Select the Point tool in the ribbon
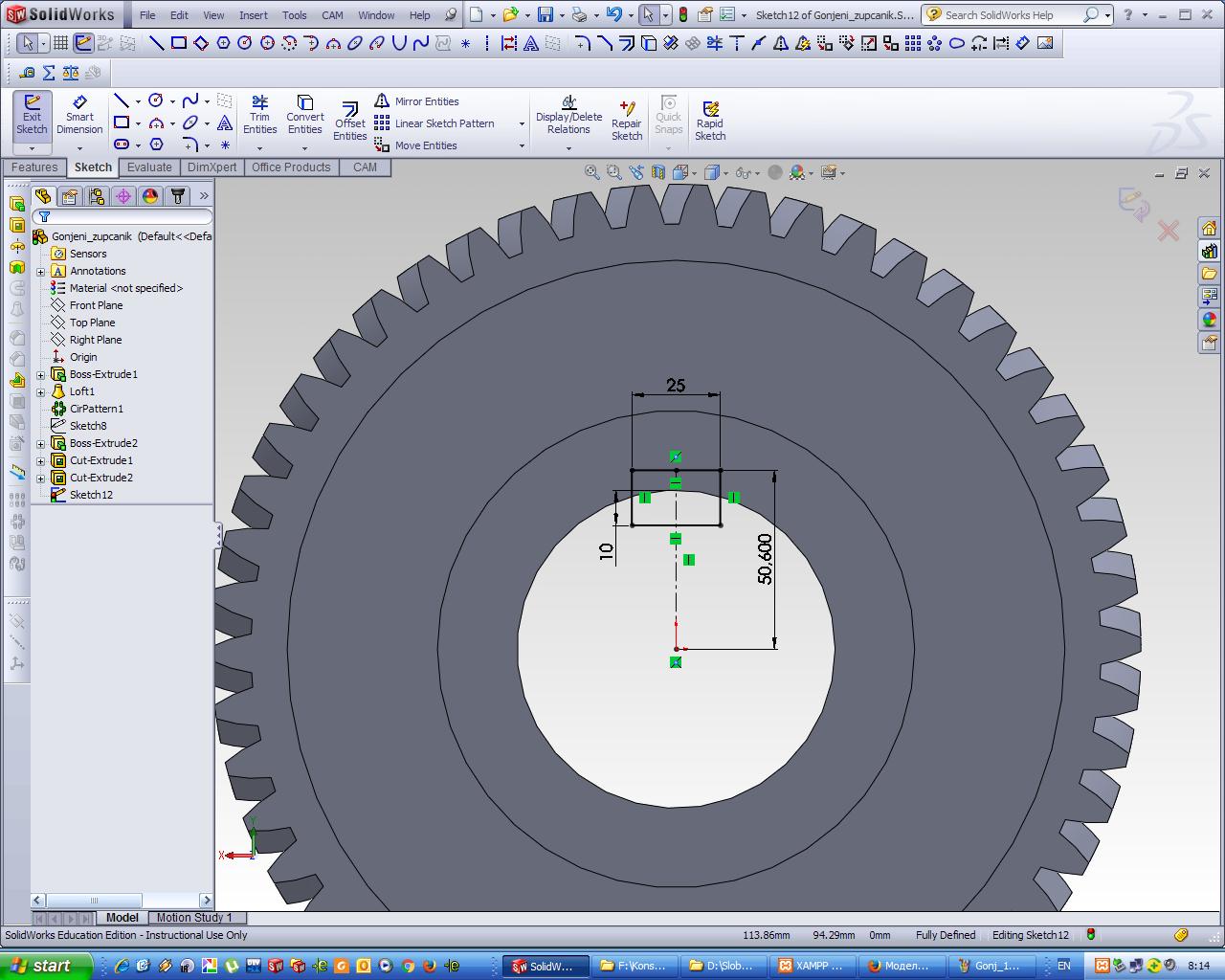The width and height of the screenshot is (1225, 980). click(225, 145)
